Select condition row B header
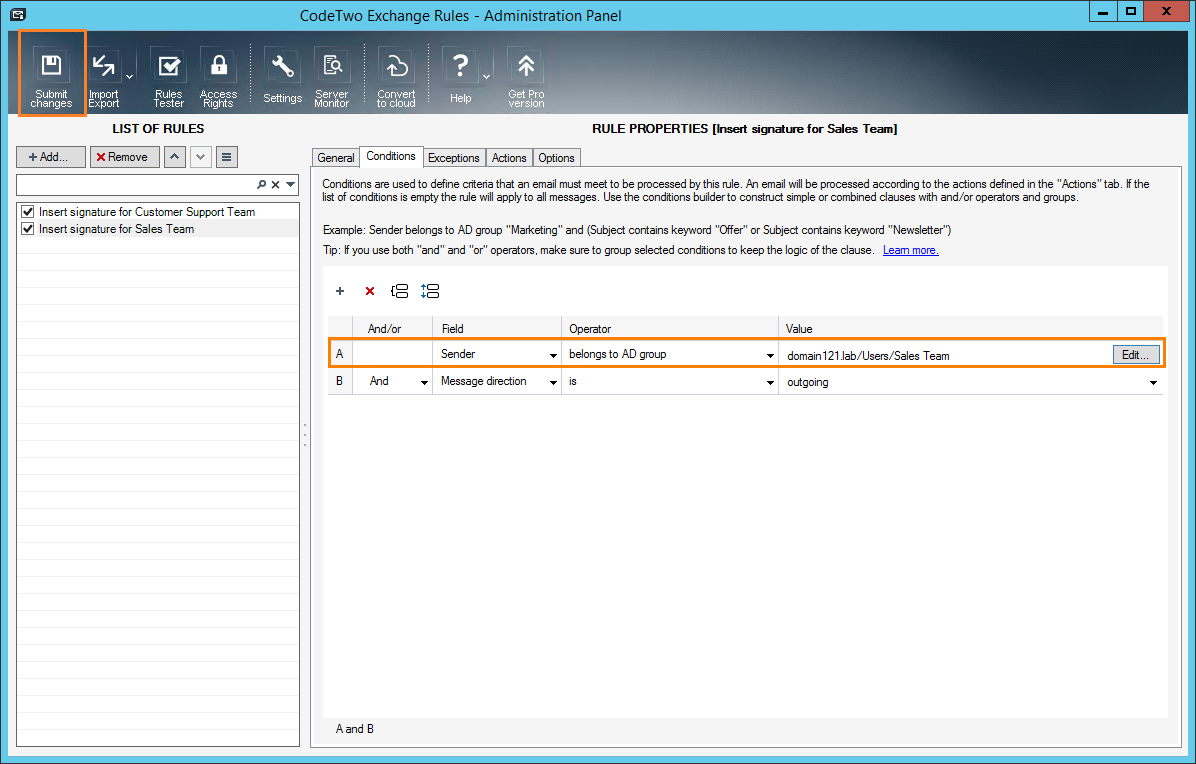Image resolution: width=1196 pixels, height=764 pixels. tap(340, 381)
